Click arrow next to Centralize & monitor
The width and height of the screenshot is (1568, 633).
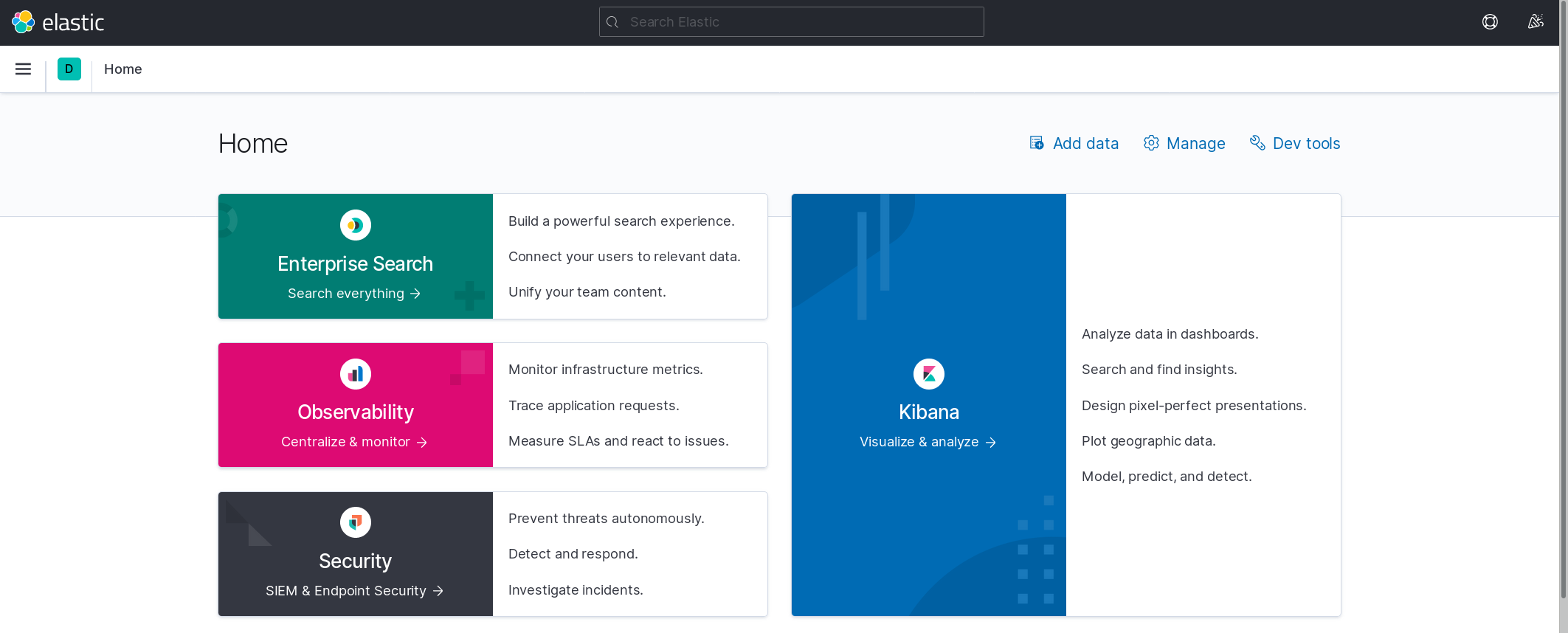pyautogui.click(x=422, y=443)
